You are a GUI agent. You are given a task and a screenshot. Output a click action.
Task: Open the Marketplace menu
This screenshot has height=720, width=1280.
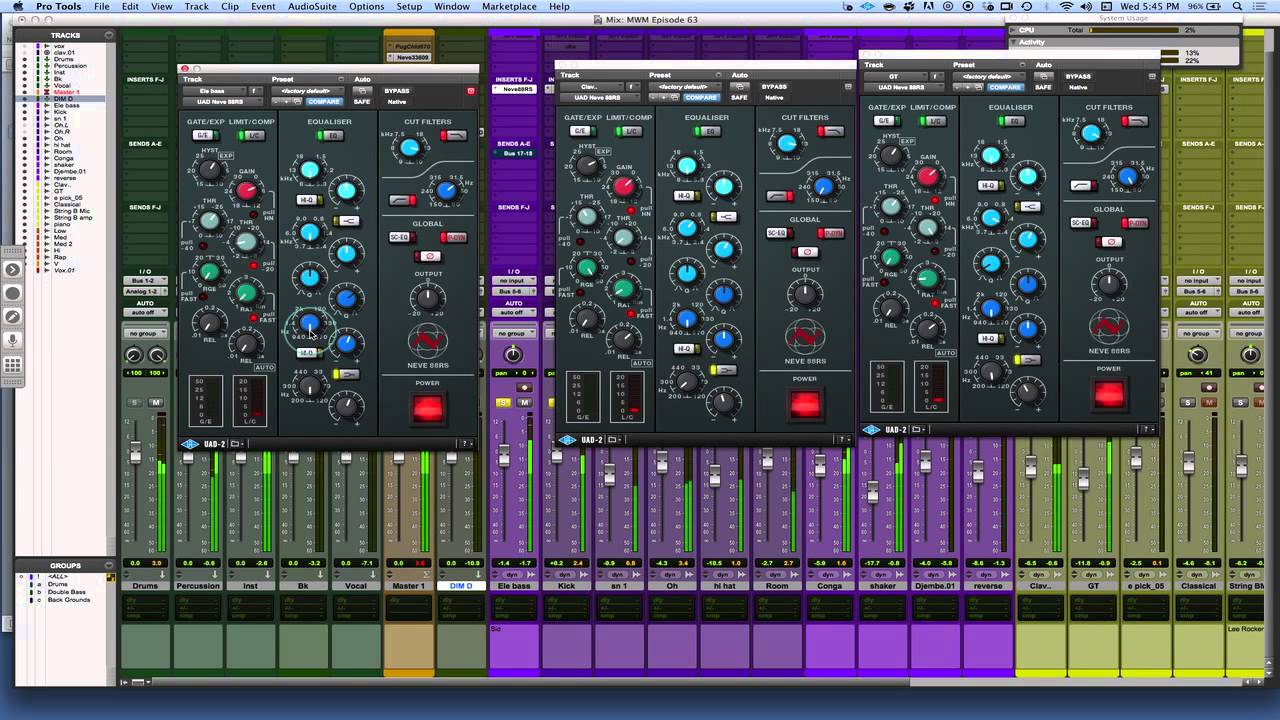pos(509,6)
